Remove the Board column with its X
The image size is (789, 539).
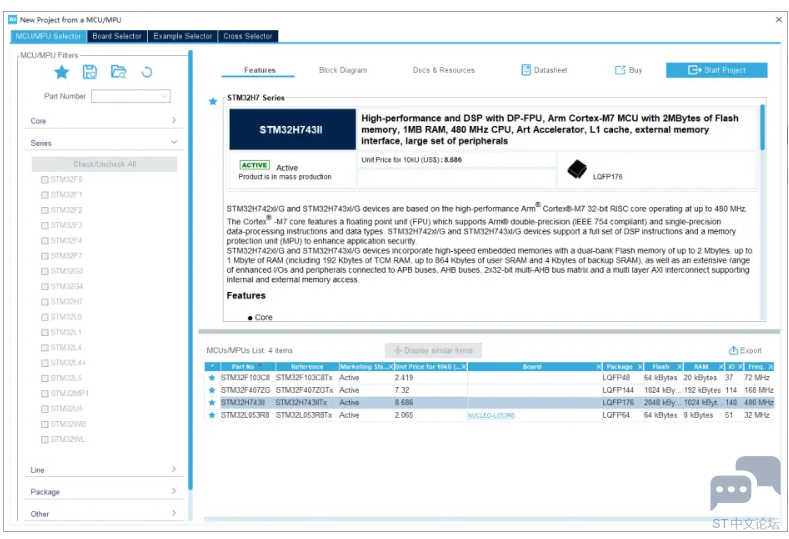pos(598,367)
